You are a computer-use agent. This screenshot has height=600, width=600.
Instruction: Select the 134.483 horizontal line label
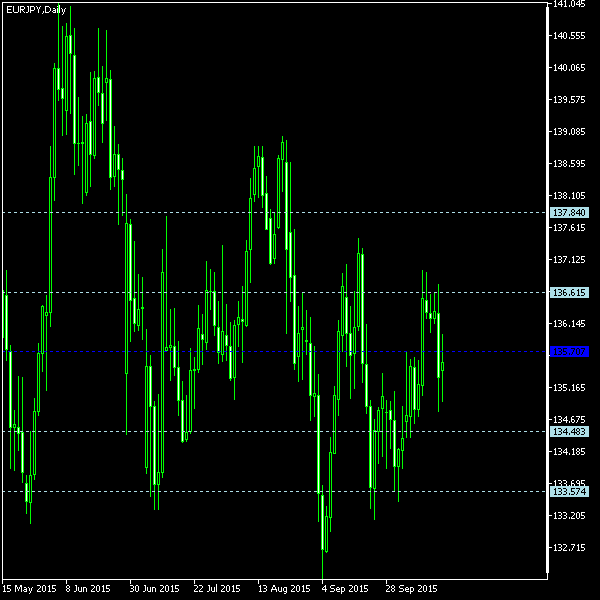tap(569, 432)
